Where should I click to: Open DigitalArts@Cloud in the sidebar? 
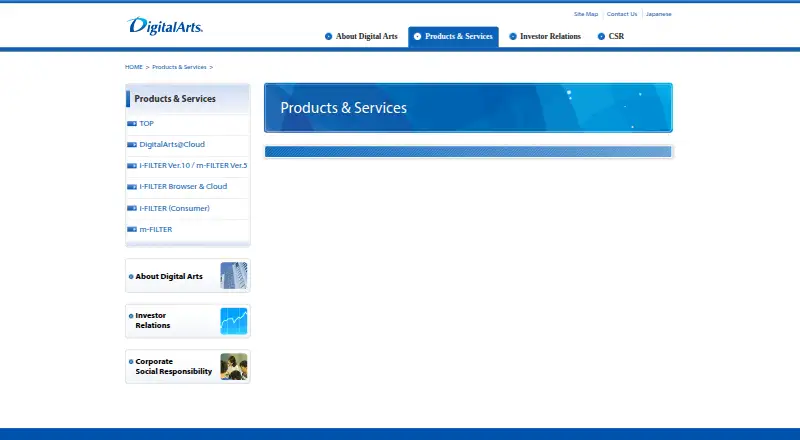tap(172, 144)
